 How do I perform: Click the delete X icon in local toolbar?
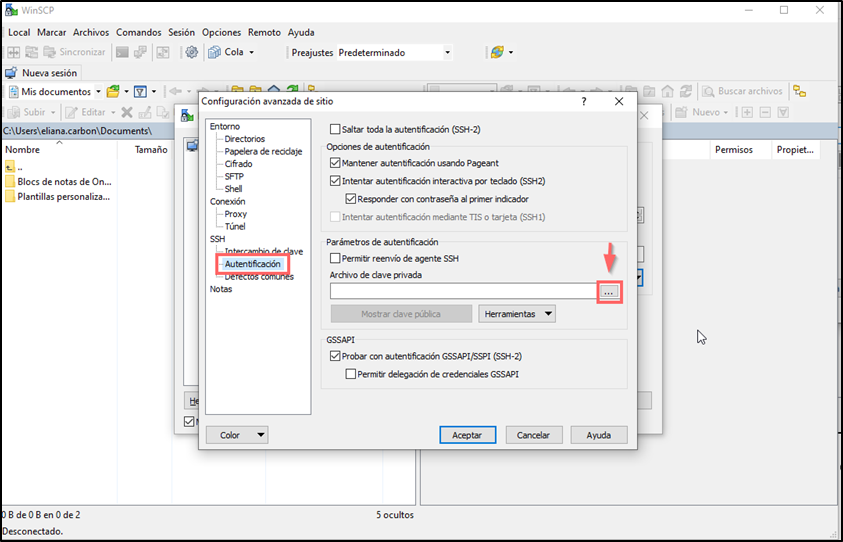[x=127, y=112]
